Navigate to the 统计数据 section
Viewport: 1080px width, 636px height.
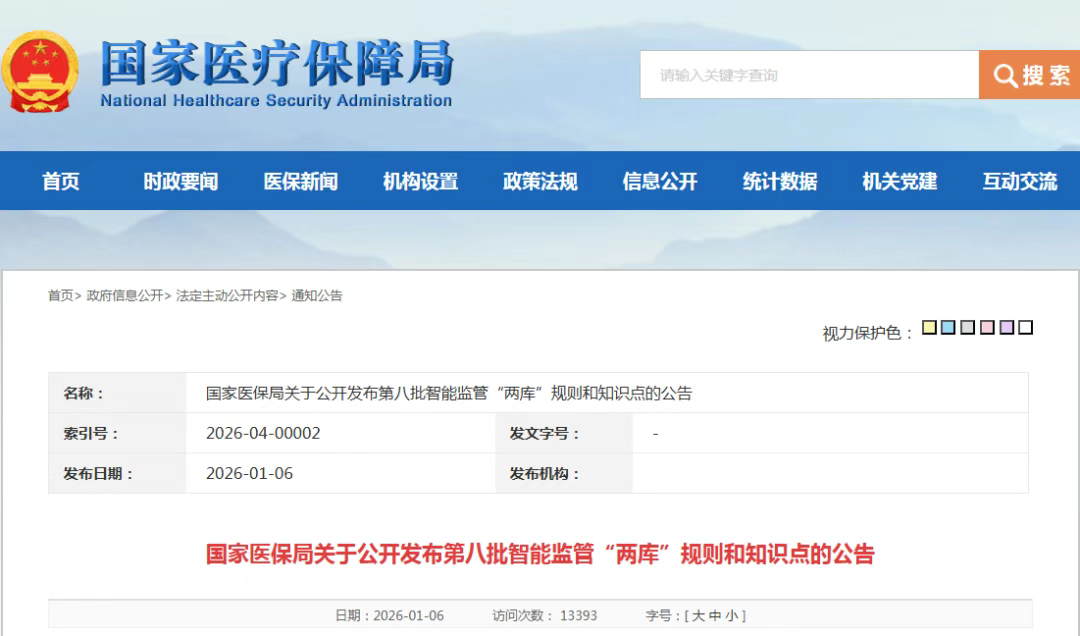click(780, 181)
